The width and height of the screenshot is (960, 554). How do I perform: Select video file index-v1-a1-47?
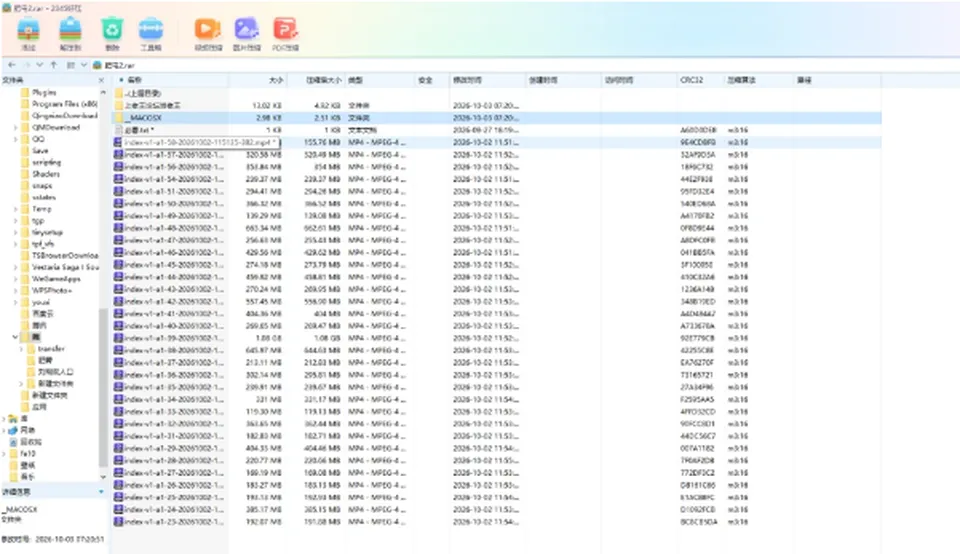click(x=497, y=240)
